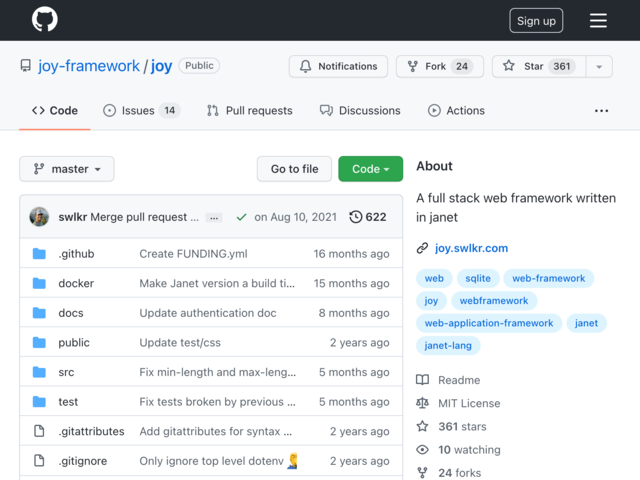
Task: Open the Update authentication doc commit
Action: point(208,313)
